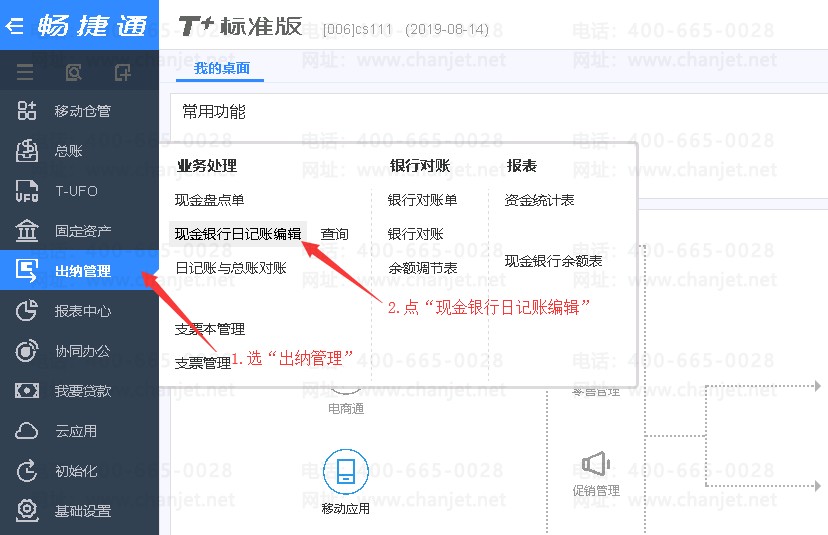Switch to the 我的桌面 tab
The width and height of the screenshot is (828, 535).
coord(221,68)
